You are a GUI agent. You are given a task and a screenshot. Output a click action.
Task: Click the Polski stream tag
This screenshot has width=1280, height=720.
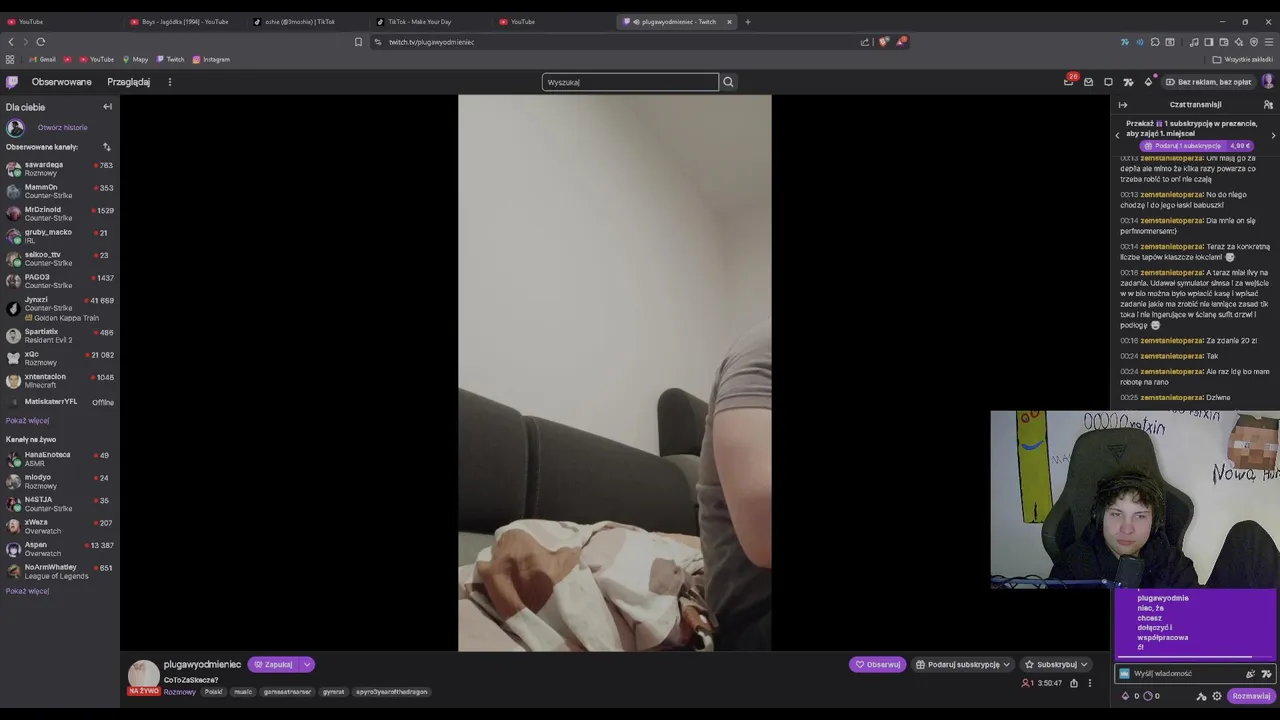tap(214, 692)
